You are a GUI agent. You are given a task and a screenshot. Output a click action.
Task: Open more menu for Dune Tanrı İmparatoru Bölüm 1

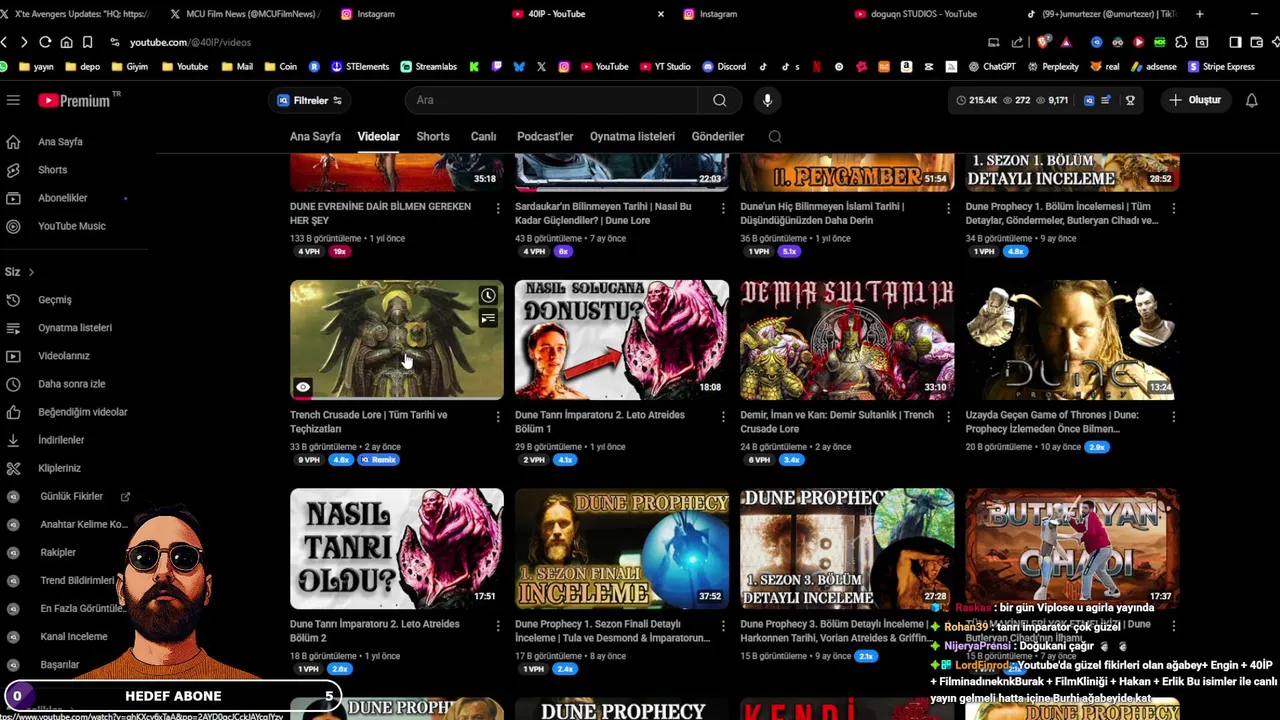[723, 416]
